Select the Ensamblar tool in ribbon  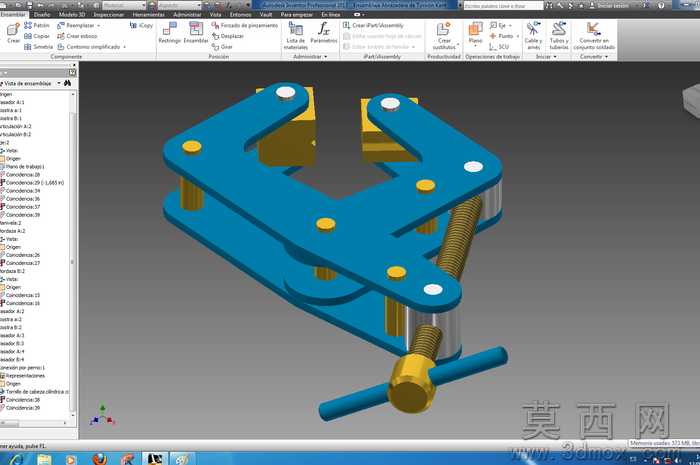[x=196, y=33]
